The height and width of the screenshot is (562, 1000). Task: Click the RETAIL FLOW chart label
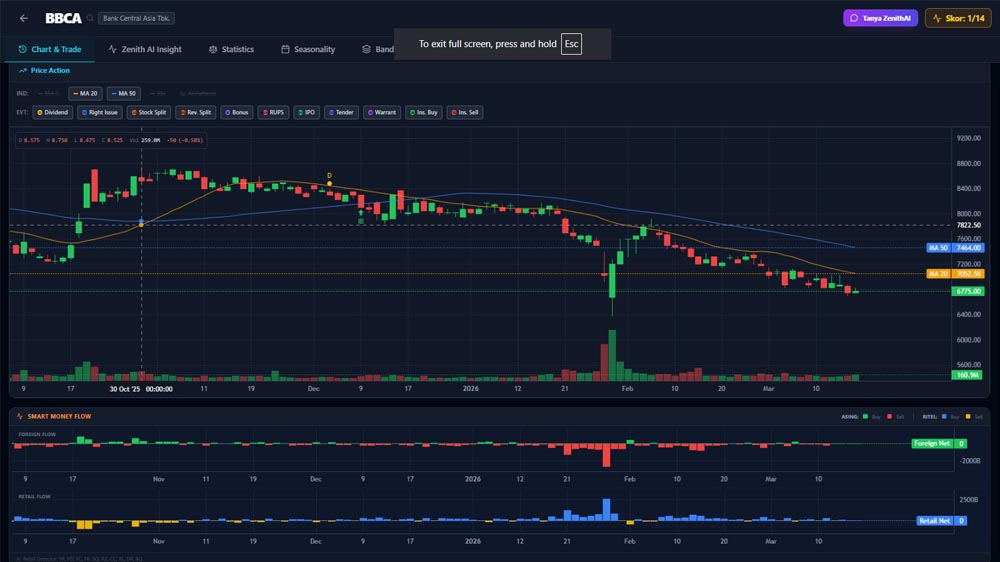34,496
